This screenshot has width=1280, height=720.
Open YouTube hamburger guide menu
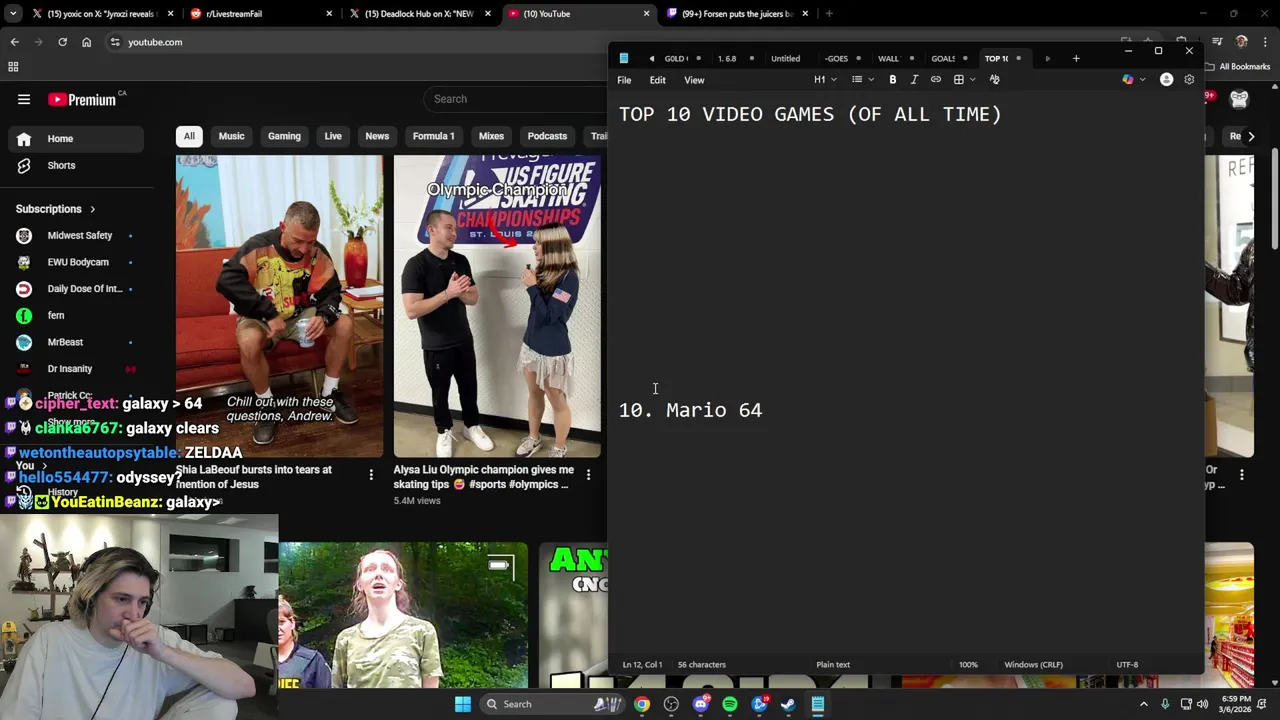(24, 99)
